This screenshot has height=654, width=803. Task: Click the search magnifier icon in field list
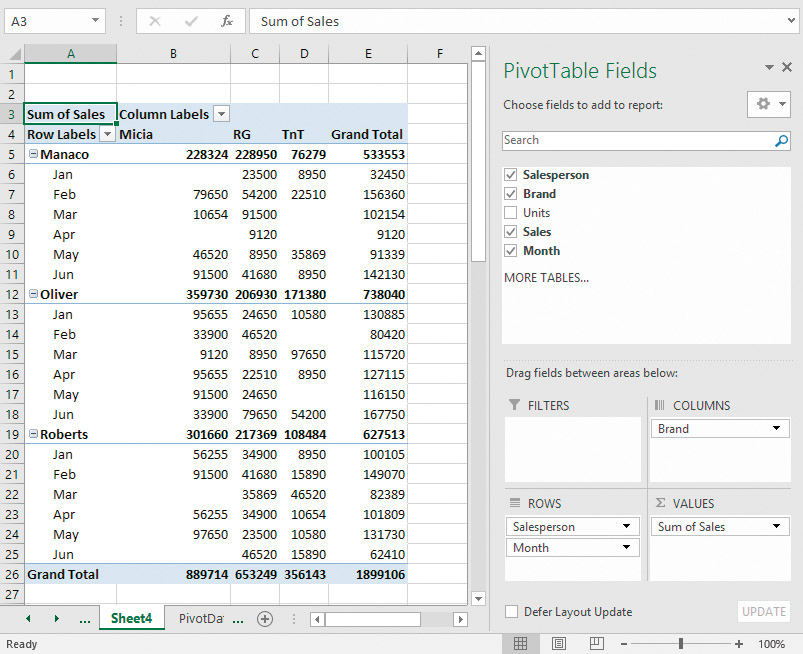(781, 140)
